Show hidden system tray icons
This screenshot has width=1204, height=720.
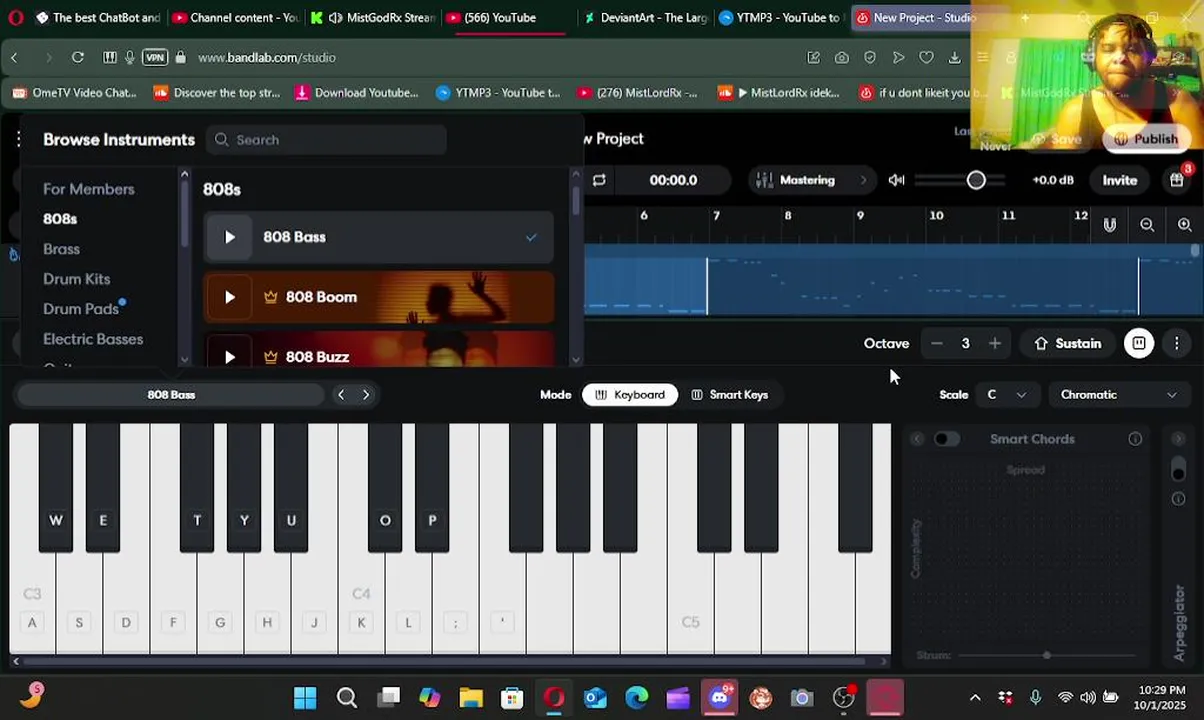(975, 697)
